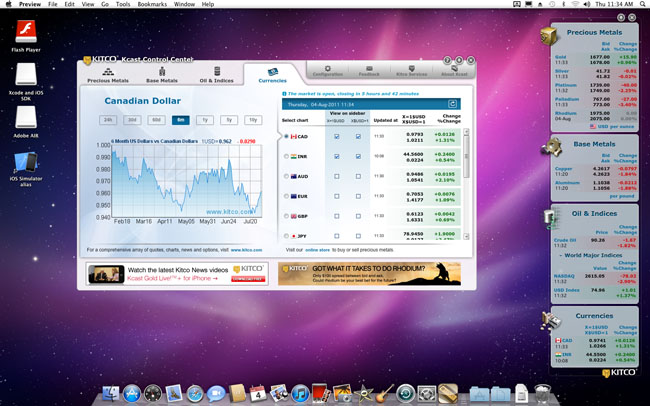Click the Feedback icon
This screenshot has height=406, width=650.
369,71
